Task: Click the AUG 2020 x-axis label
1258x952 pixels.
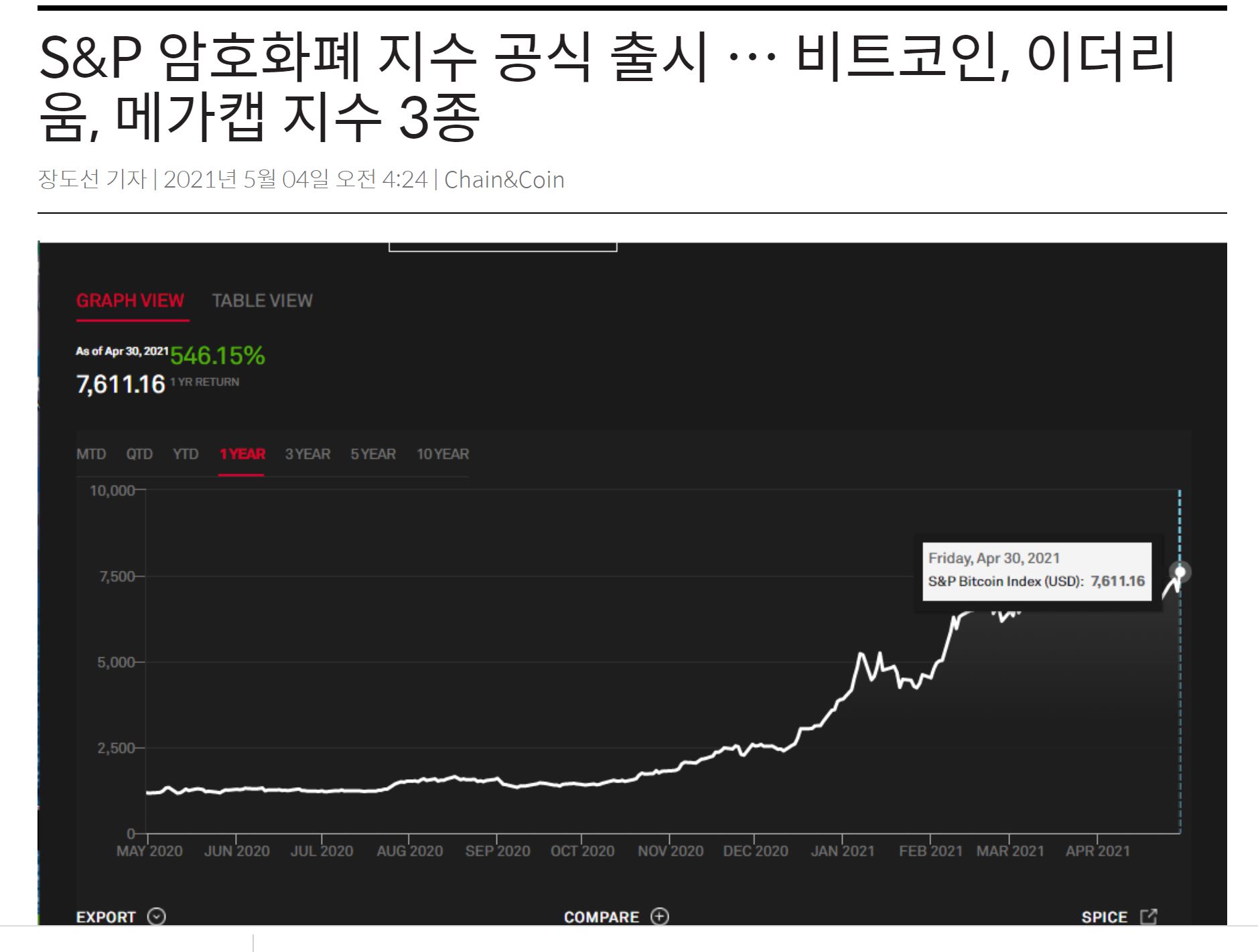Action: (409, 851)
